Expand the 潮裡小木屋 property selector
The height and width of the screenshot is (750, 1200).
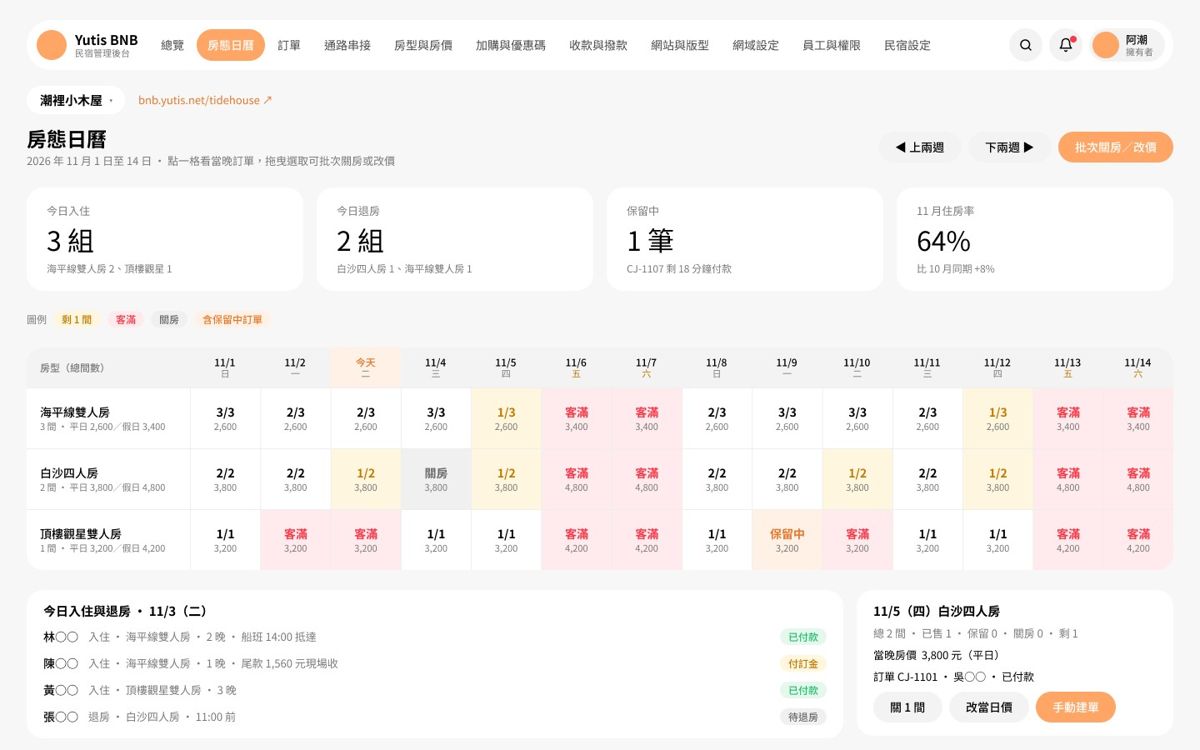pyautogui.click(x=76, y=100)
